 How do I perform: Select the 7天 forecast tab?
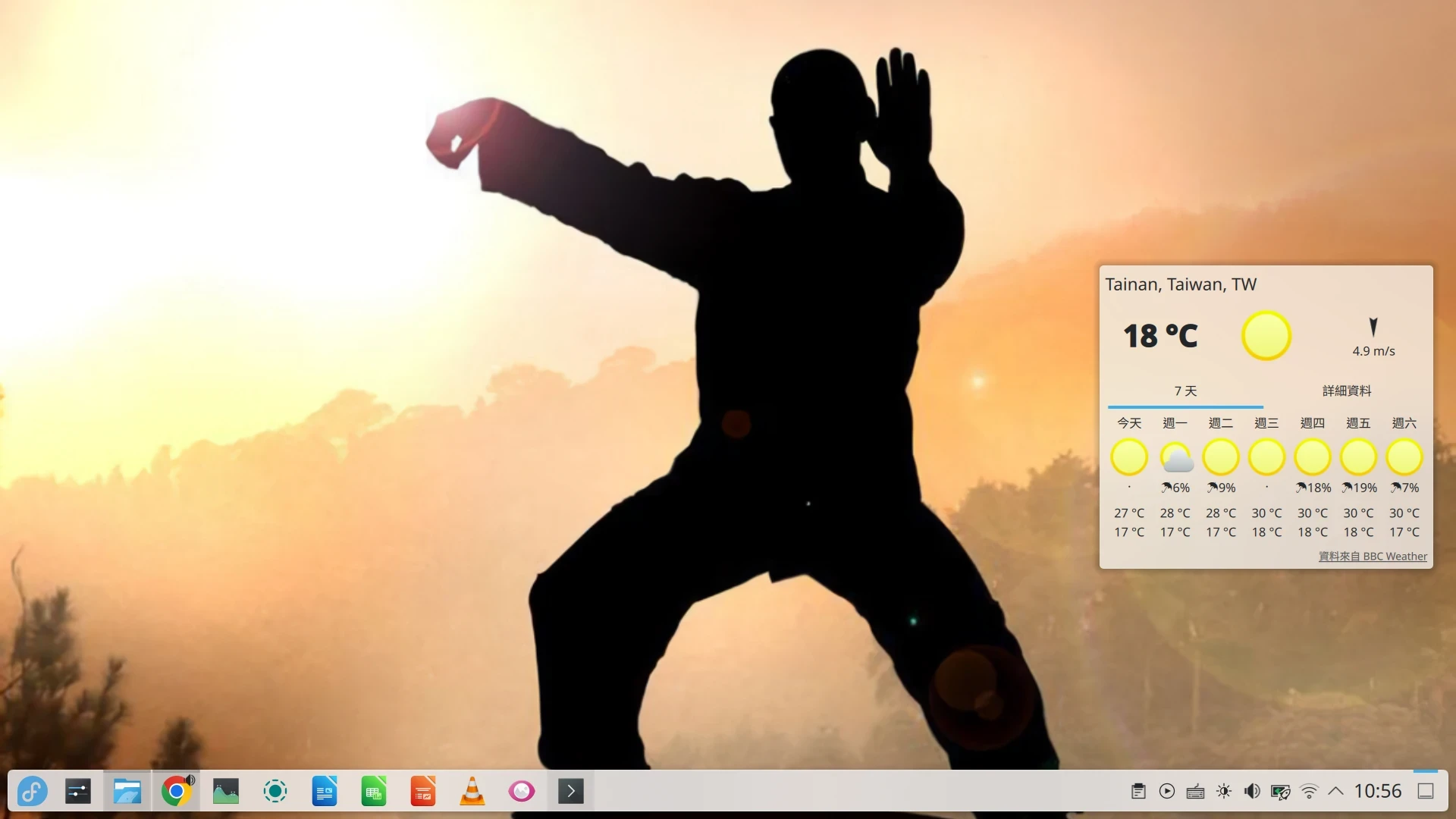click(x=1185, y=391)
